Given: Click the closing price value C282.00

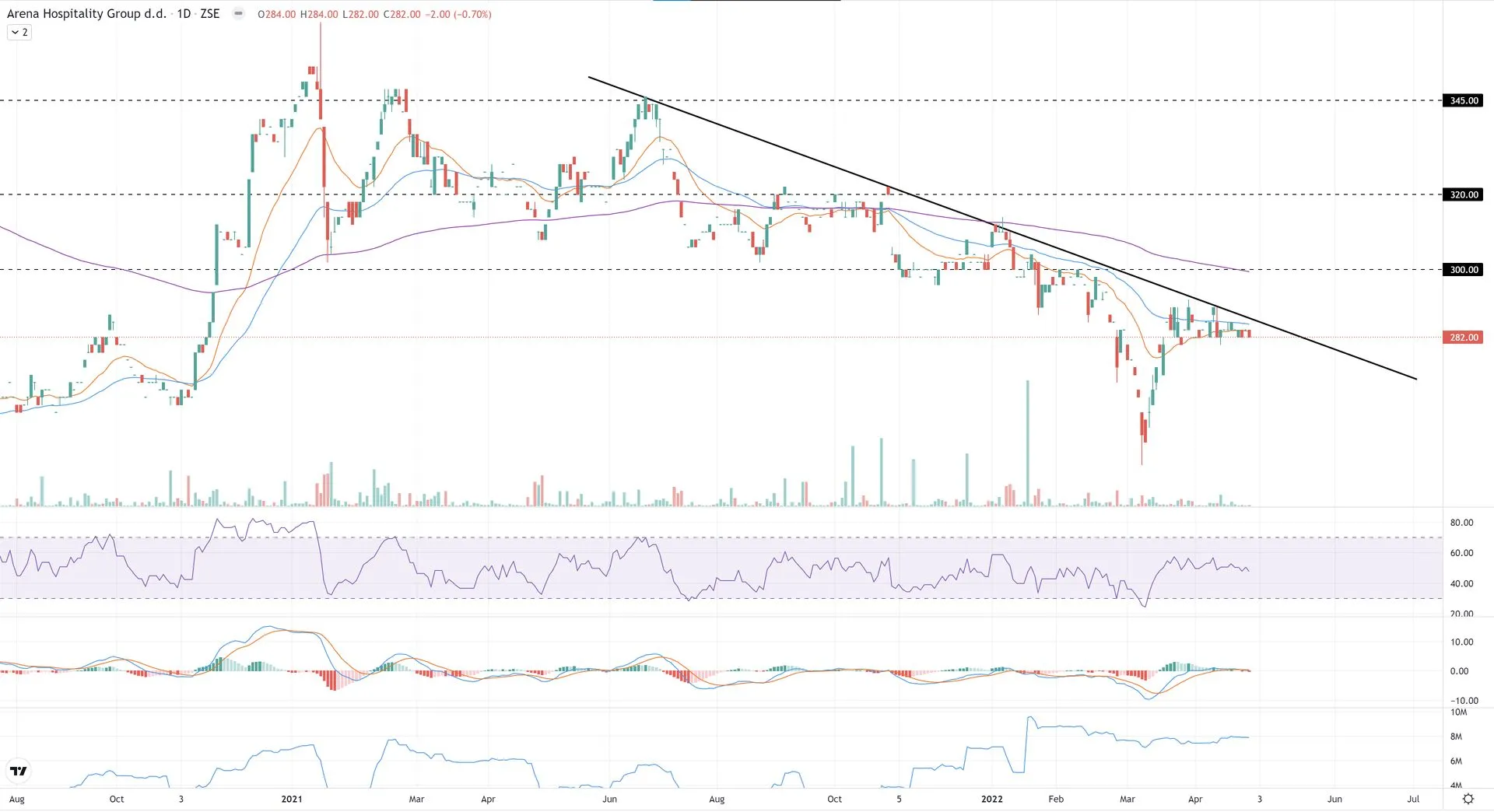Looking at the screenshot, I should point(402,14).
